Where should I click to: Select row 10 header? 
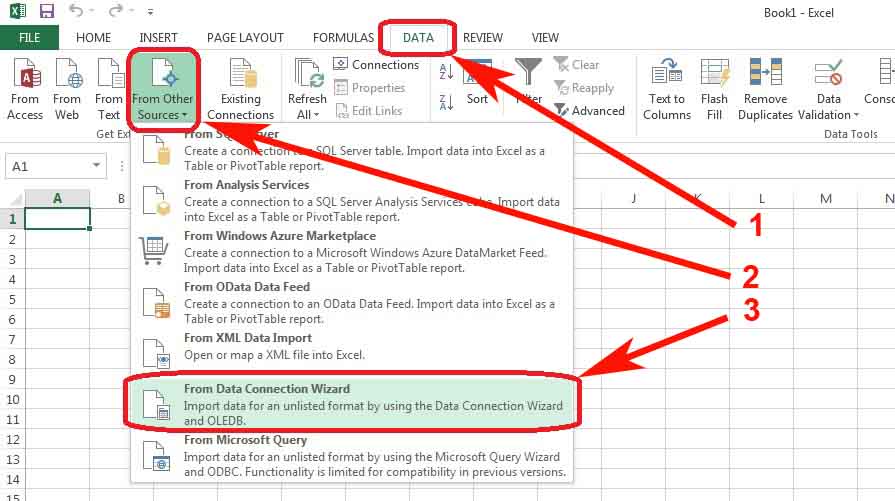[x=12, y=399]
